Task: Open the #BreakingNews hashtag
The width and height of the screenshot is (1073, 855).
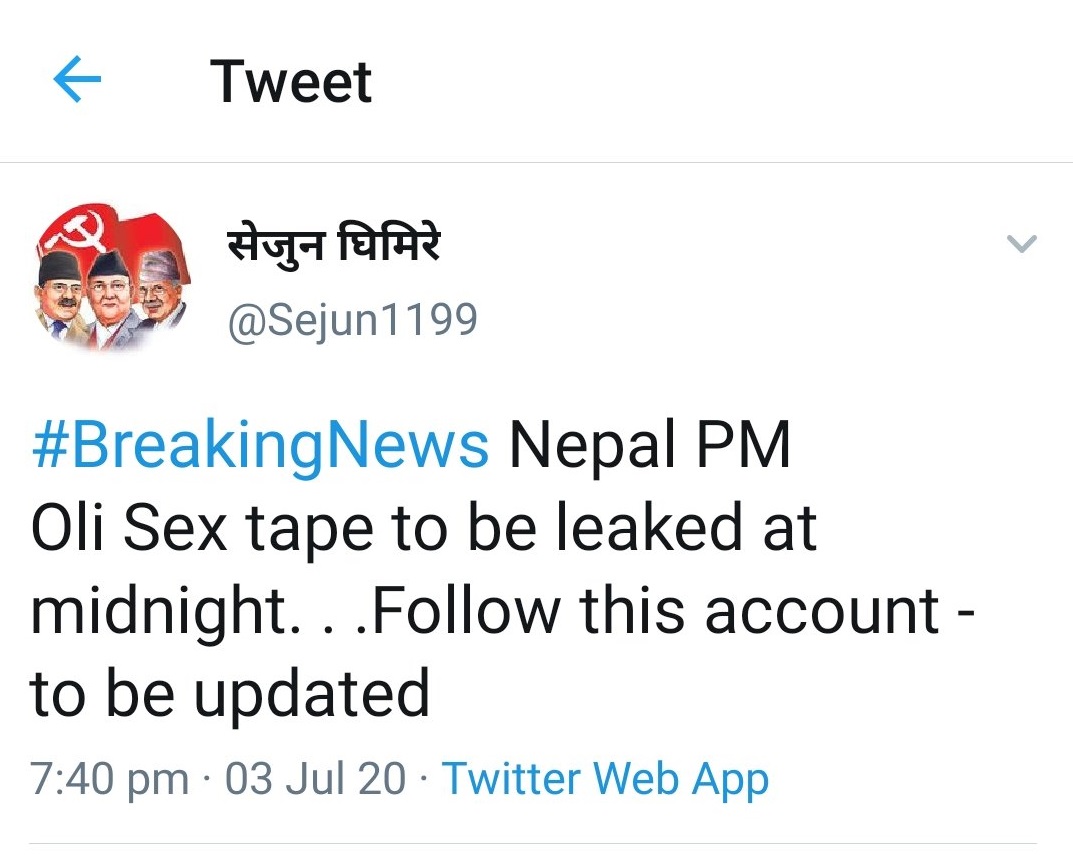Action: tap(260, 447)
